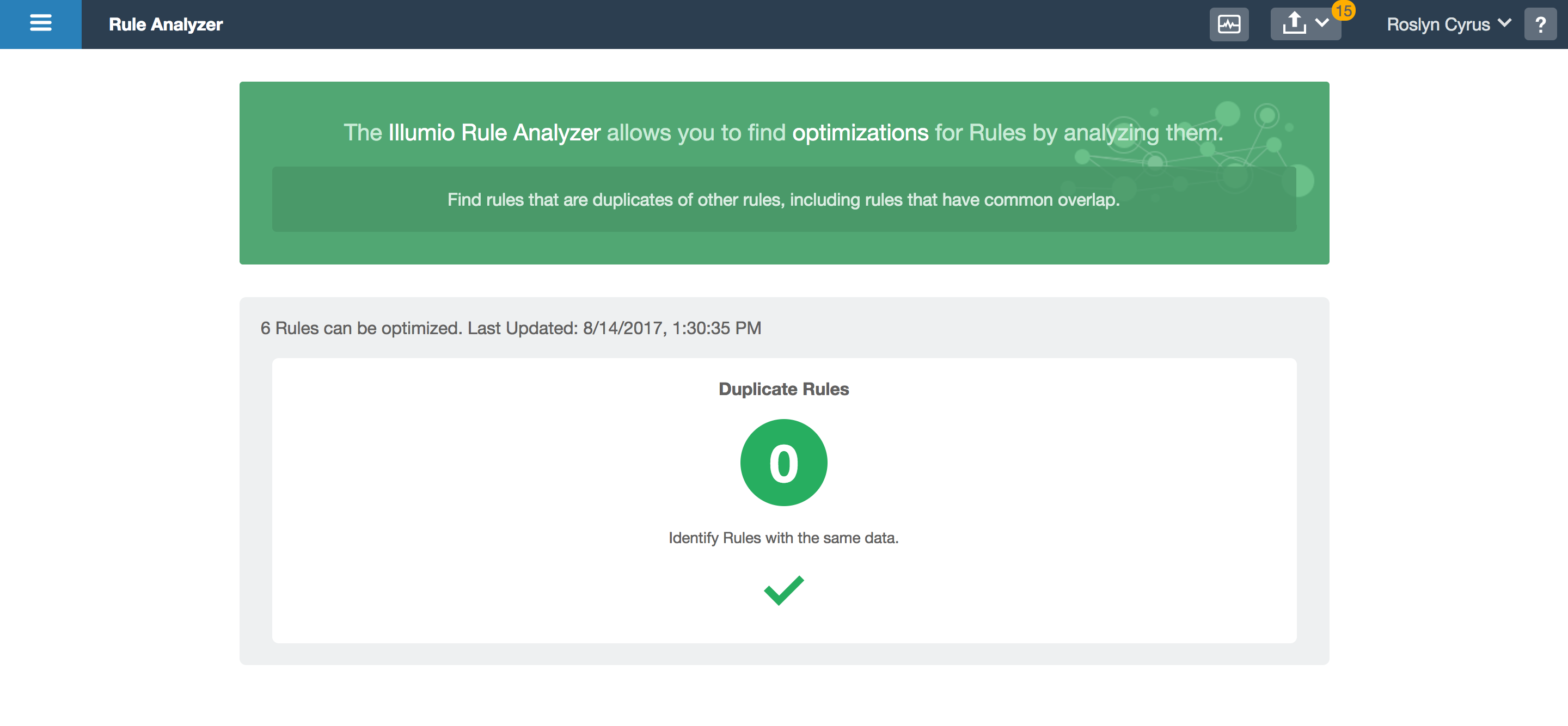Image resolution: width=1568 pixels, height=726 pixels.
Task: Open the hamburger navigation menu
Action: pos(40,24)
